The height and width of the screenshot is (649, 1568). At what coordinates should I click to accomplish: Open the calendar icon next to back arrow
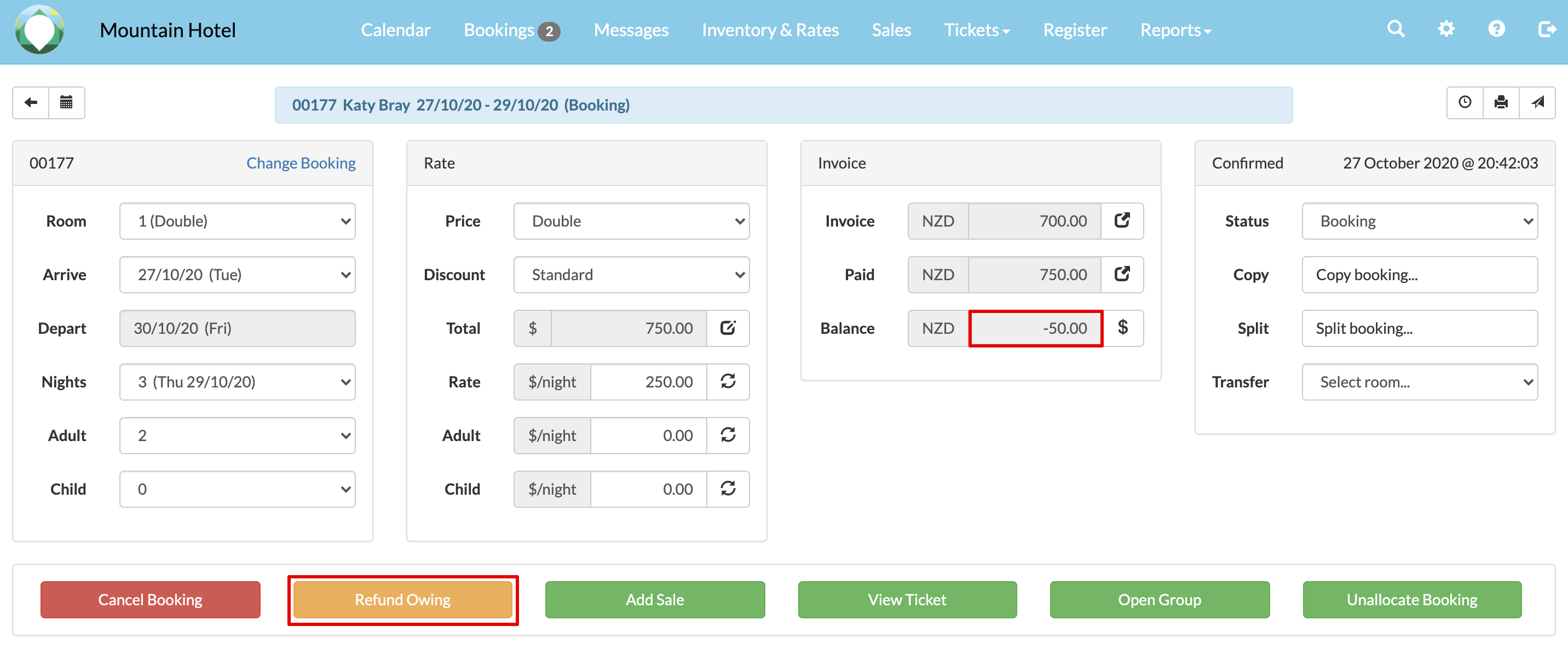pyautogui.click(x=66, y=102)
